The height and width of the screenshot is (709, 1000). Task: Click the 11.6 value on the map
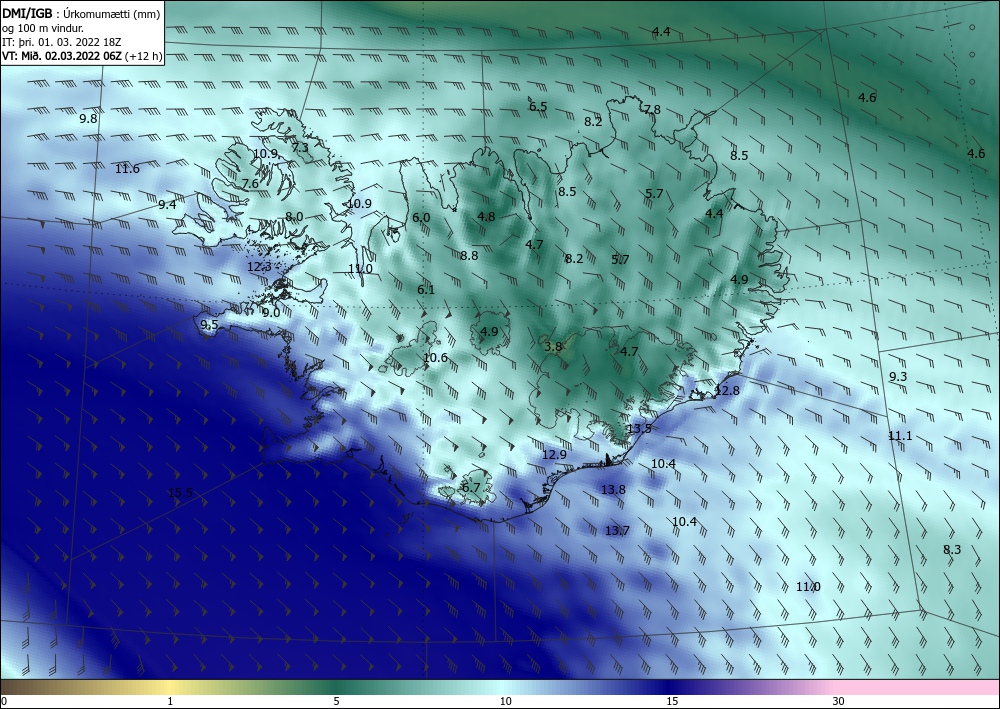pyautogui.click(x=127, y=169)
